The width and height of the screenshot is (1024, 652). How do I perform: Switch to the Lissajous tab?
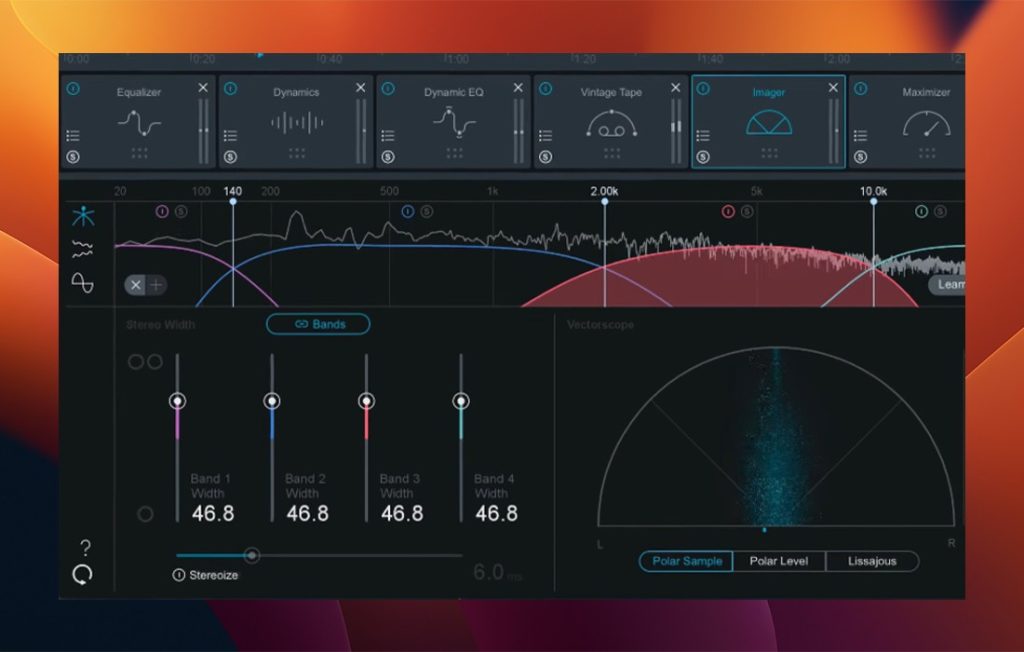tap(872, 561)
